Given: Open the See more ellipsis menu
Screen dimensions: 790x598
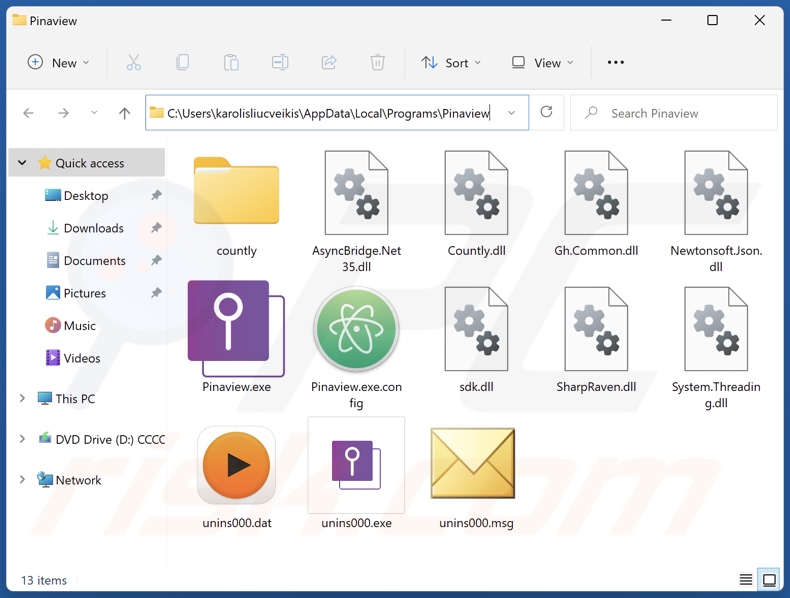Looking at the screenshot, I should click(616, 62).
